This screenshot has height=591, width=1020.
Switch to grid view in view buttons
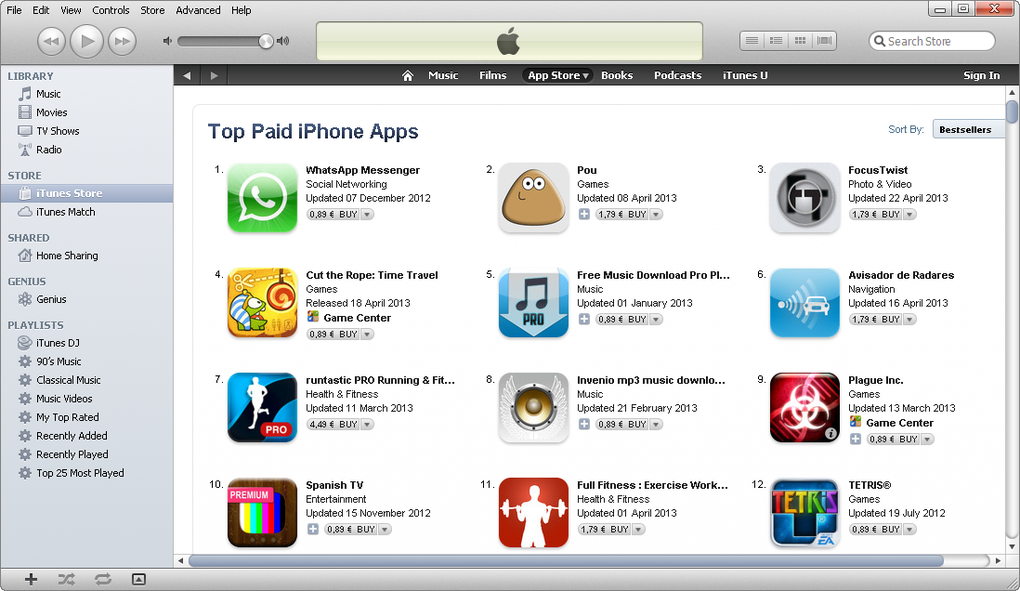(x=800, y=41)
